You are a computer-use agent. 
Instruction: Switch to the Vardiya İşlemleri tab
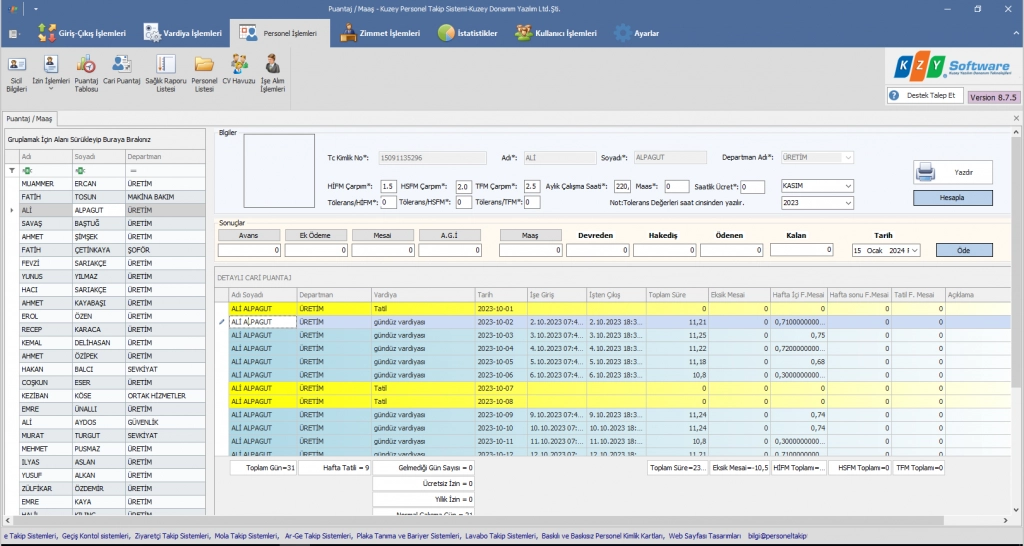click(186, 33)
